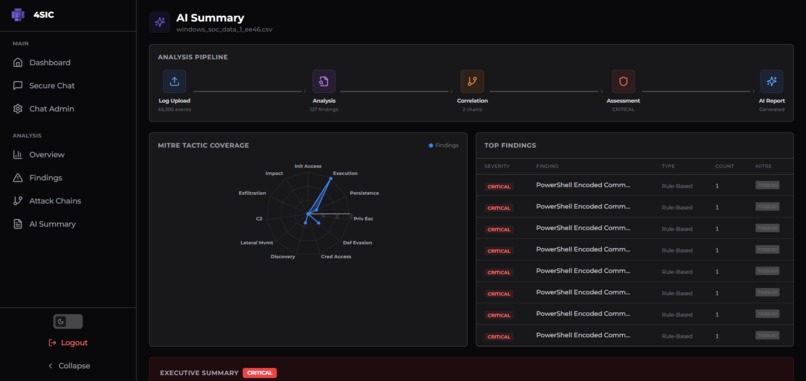Viewport: 806px width, 381px height.
Task: Select the Log Upload pipeline step icon
Action: click(x=174, y=81)
